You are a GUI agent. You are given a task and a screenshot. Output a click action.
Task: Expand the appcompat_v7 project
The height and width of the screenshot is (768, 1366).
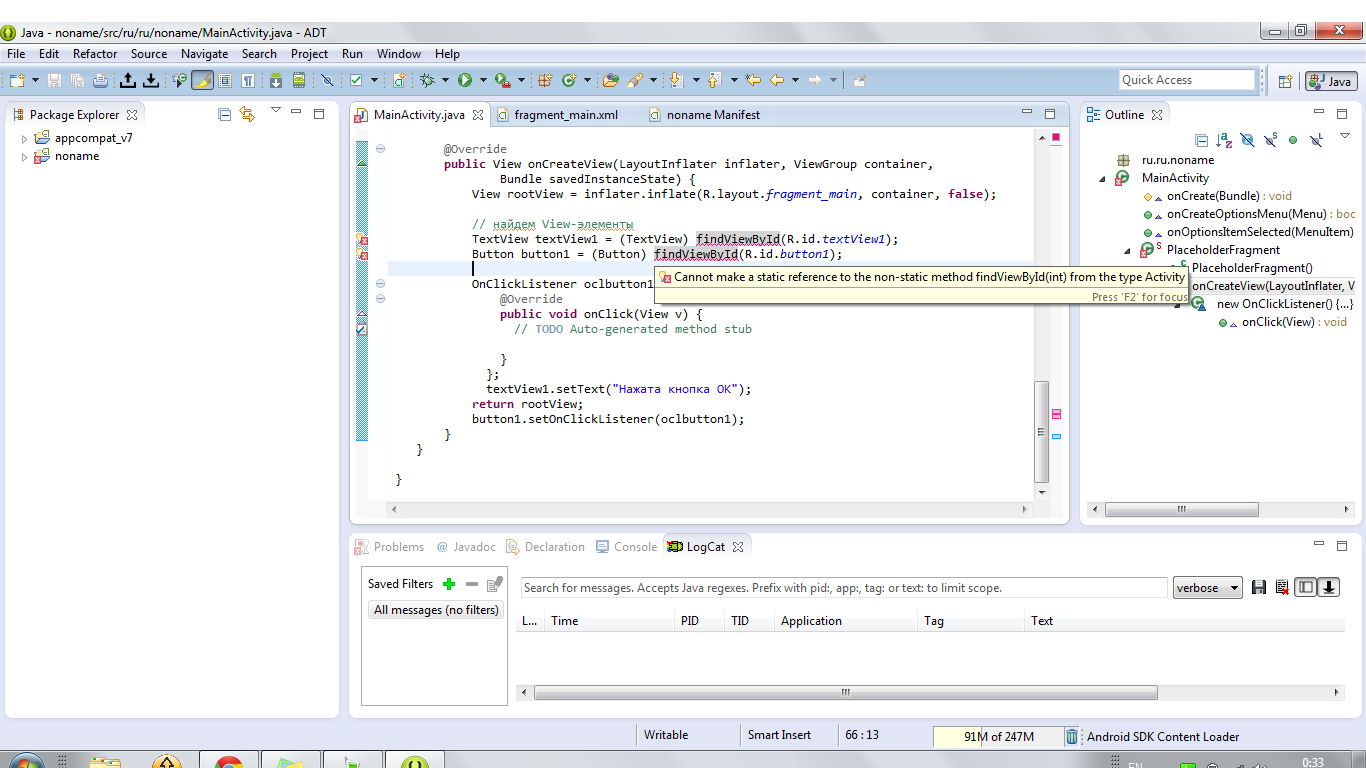25,139
